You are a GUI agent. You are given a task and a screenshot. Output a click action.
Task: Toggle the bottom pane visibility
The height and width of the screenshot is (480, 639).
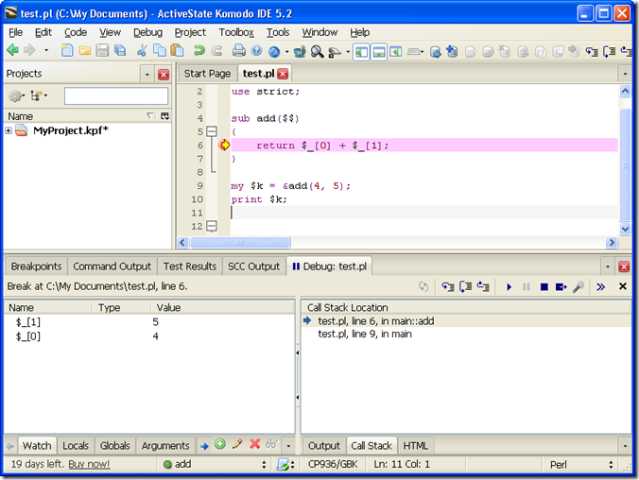[379, 52]
